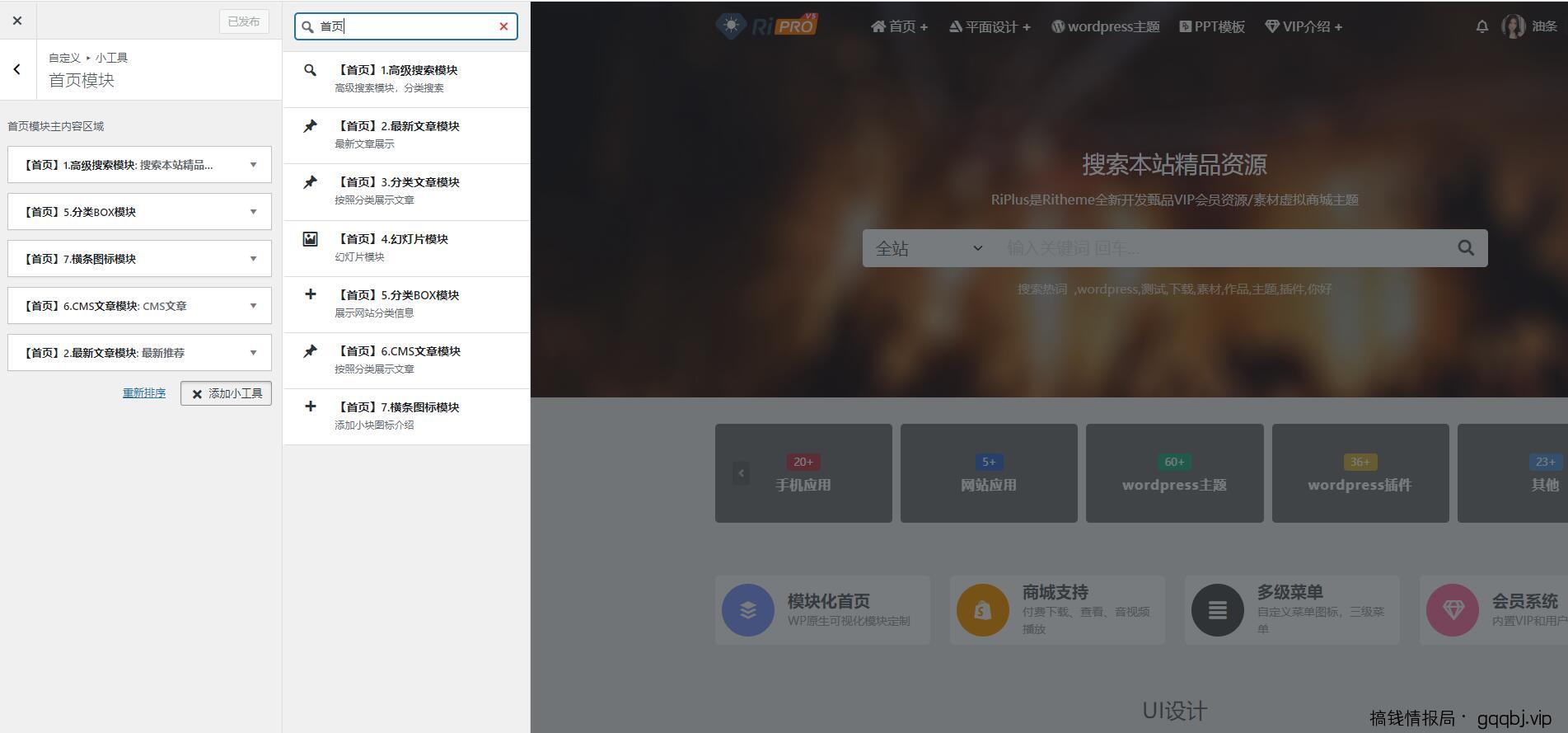The image size is (1568, 733).
Task: Click the 首页模块主内容区域 label
Action: (56, 126)
